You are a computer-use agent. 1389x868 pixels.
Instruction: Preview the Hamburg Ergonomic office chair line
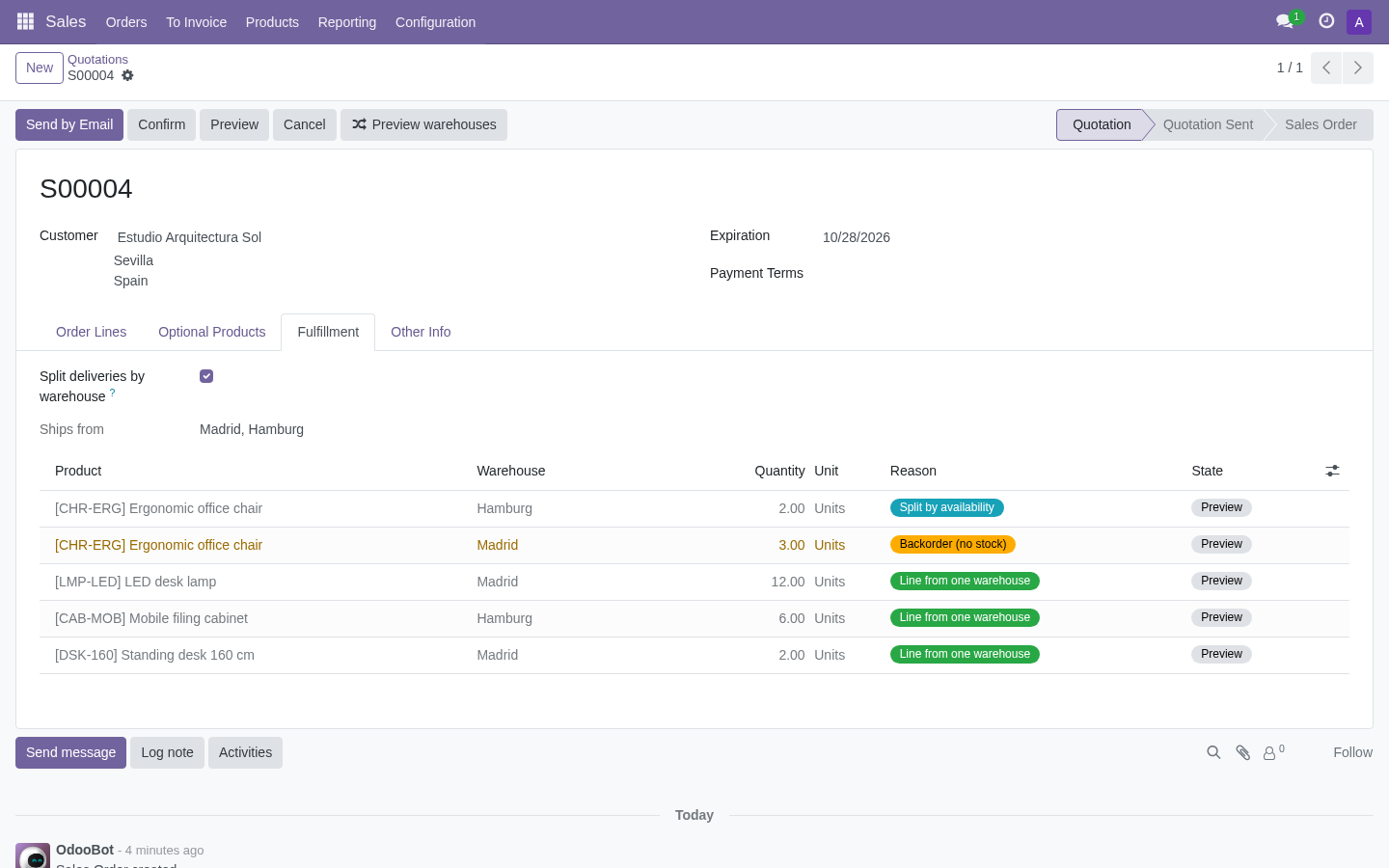tap(1221, 507)
